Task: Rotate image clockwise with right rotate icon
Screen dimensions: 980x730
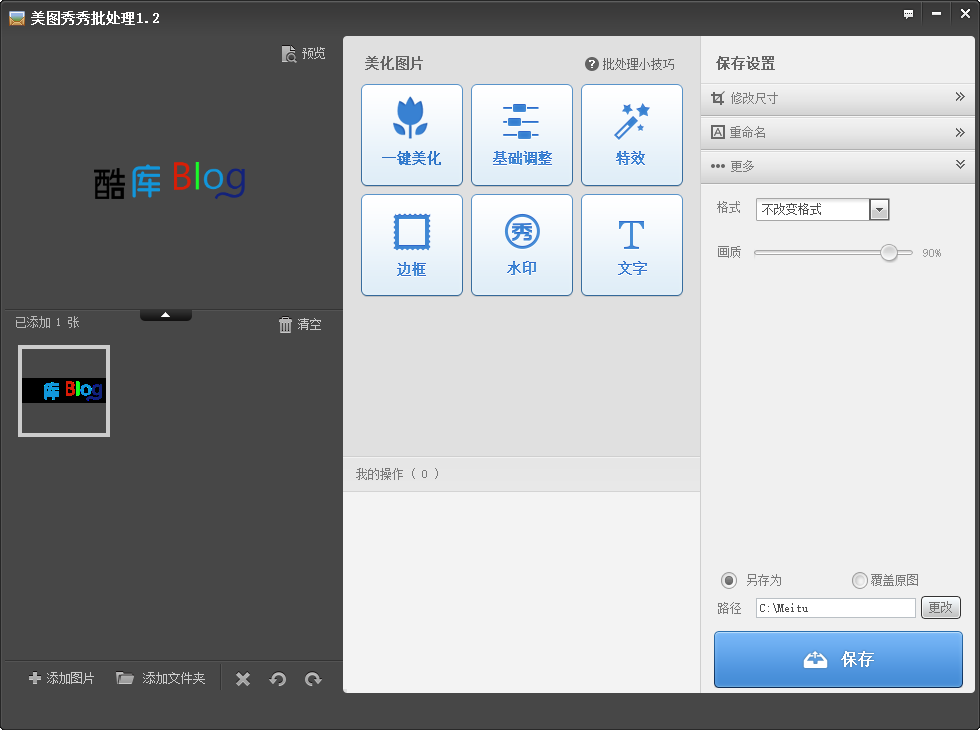Action: (x=313, y=679)
